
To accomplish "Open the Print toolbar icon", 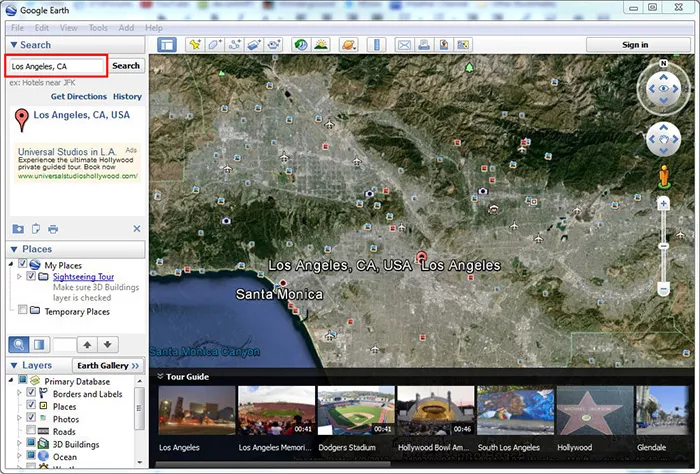I will (x=424, y=45).
